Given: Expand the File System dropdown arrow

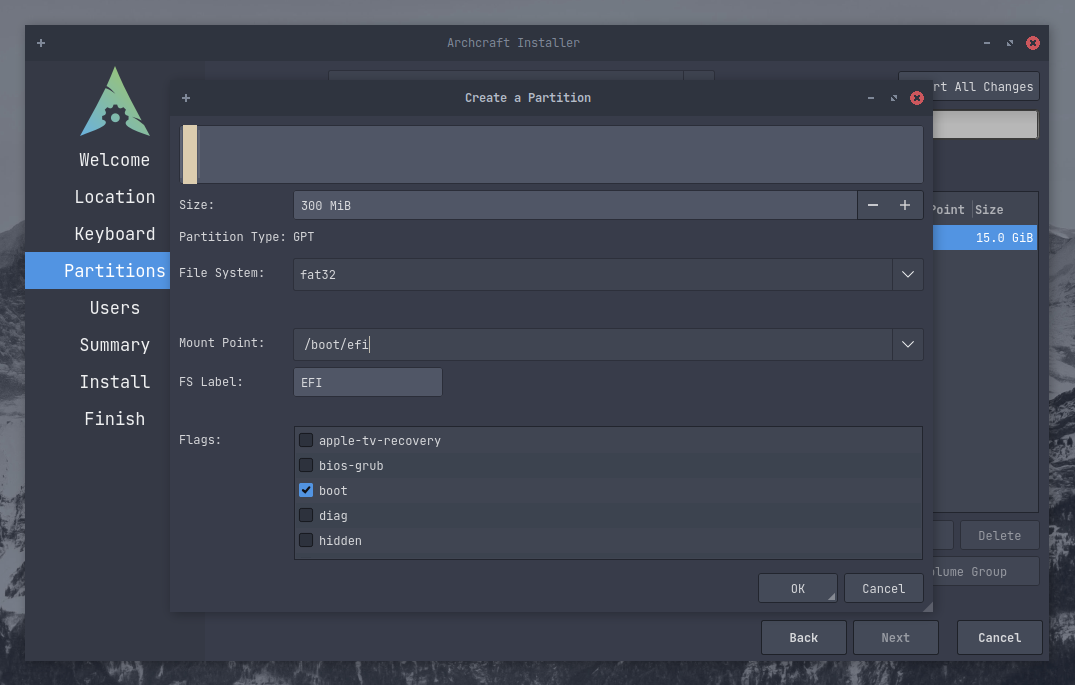Looking at the screenshot, I should (908, 274).
